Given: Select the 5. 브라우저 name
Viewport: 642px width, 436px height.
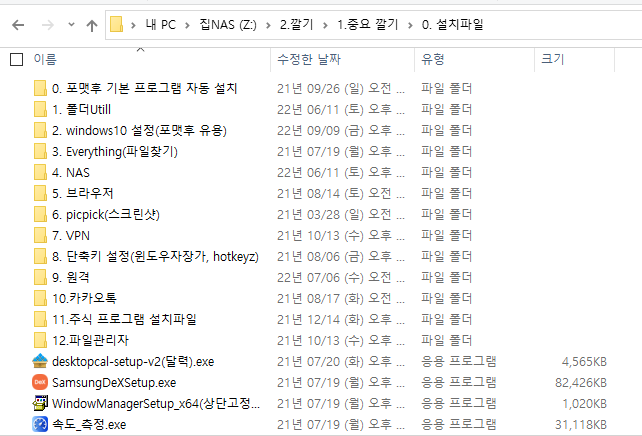Looking at the screenshot, I should click(83, 193).
